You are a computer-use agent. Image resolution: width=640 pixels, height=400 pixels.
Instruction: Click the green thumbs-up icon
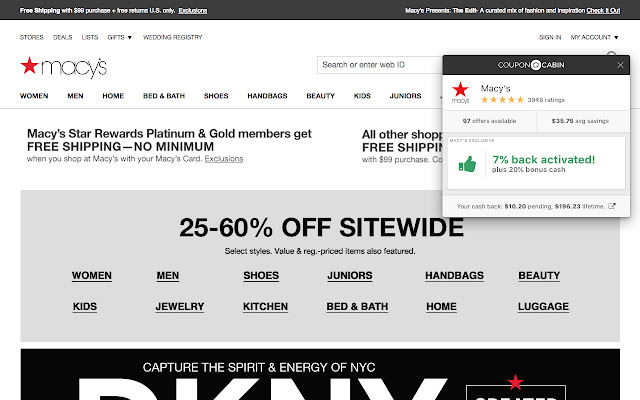467,164
